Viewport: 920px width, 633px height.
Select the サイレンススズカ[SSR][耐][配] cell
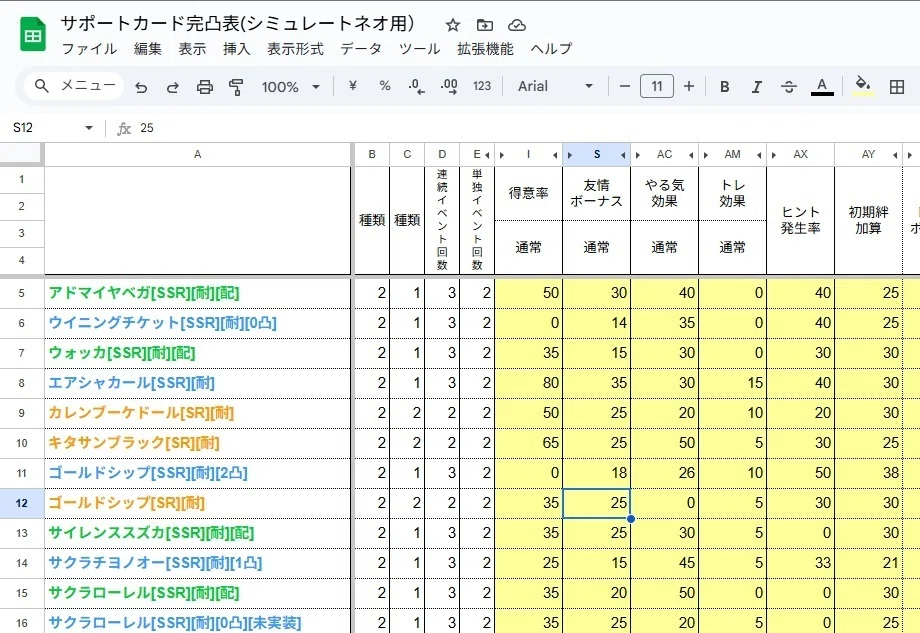click(x=198, y=533)
